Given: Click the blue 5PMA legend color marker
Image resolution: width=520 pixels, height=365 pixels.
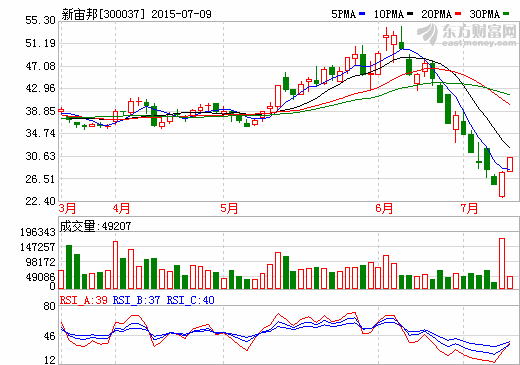Looking at the screenshot, I should (362, 14).
